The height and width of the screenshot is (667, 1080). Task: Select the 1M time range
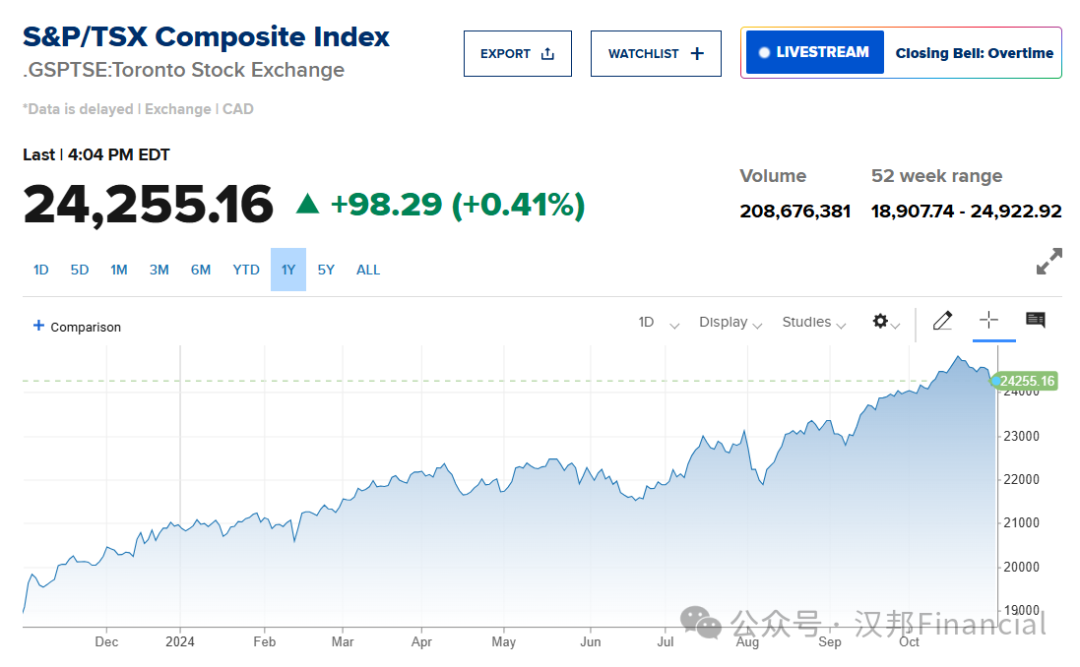[x=119, y=270]
